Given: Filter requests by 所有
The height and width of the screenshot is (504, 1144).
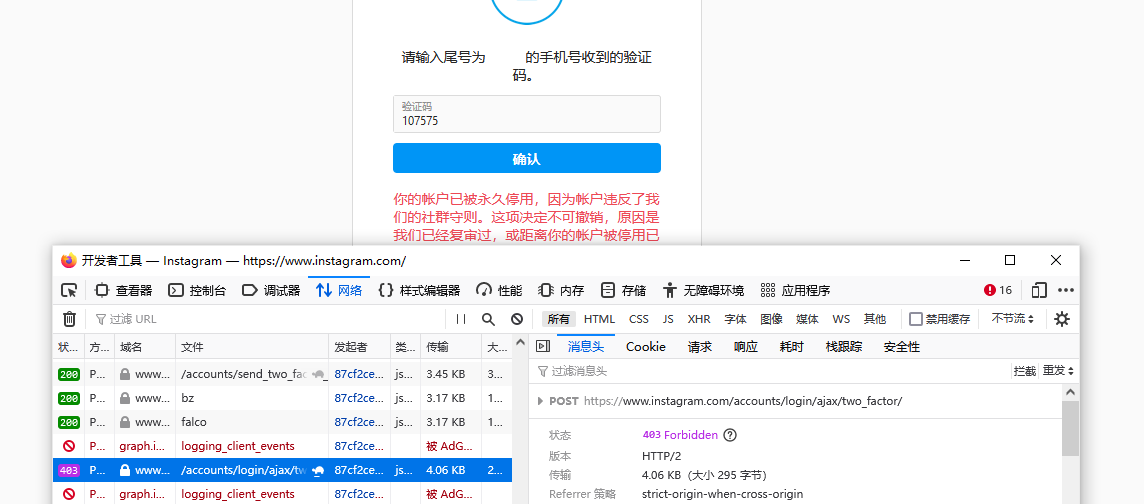Looking at the screenshot, I should tap(559, 319).
